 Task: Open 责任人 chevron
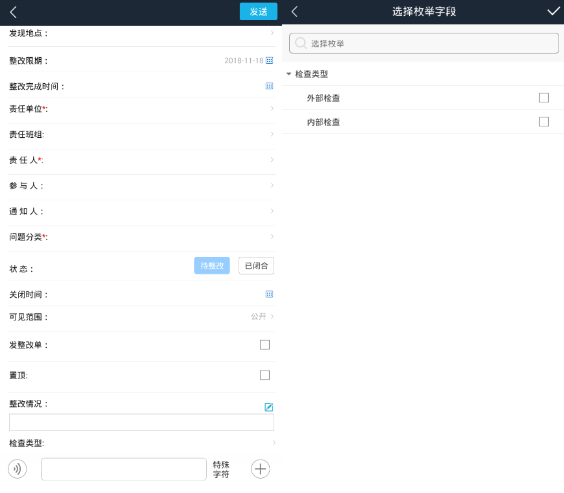click(272, 160)
